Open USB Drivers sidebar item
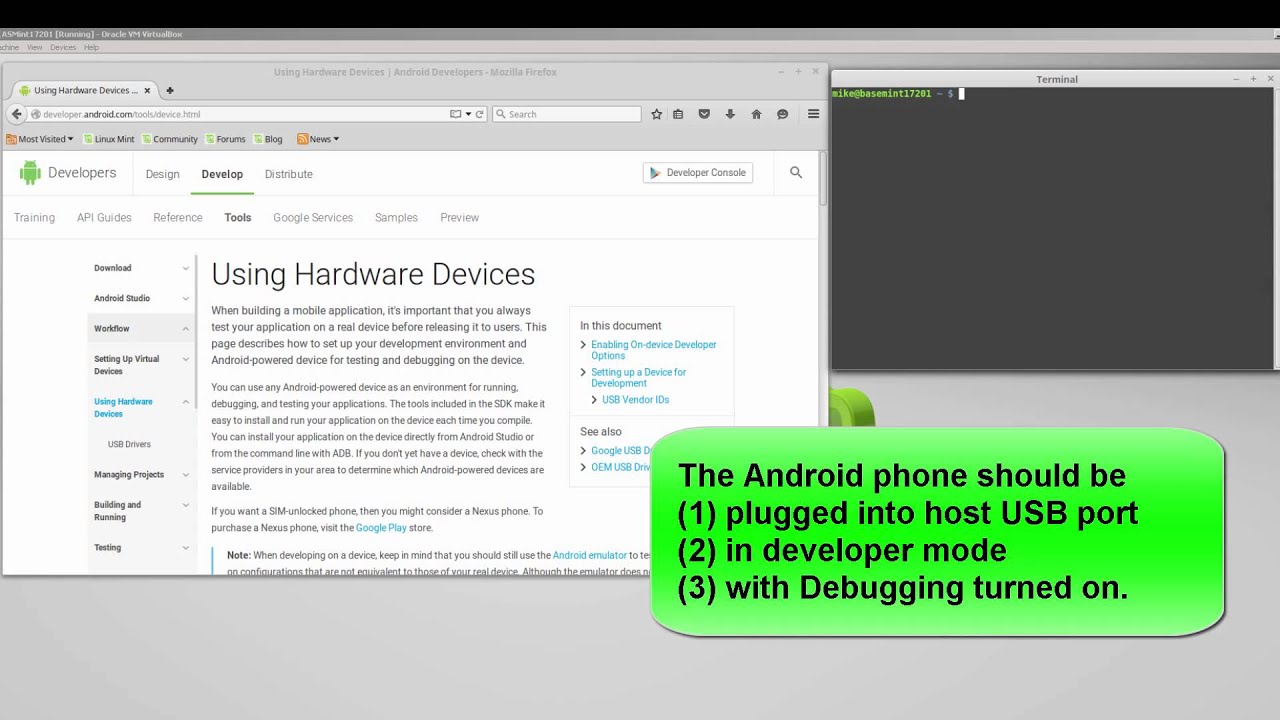The width and height of the screenshot is (1280, 720). pos(129,444)
